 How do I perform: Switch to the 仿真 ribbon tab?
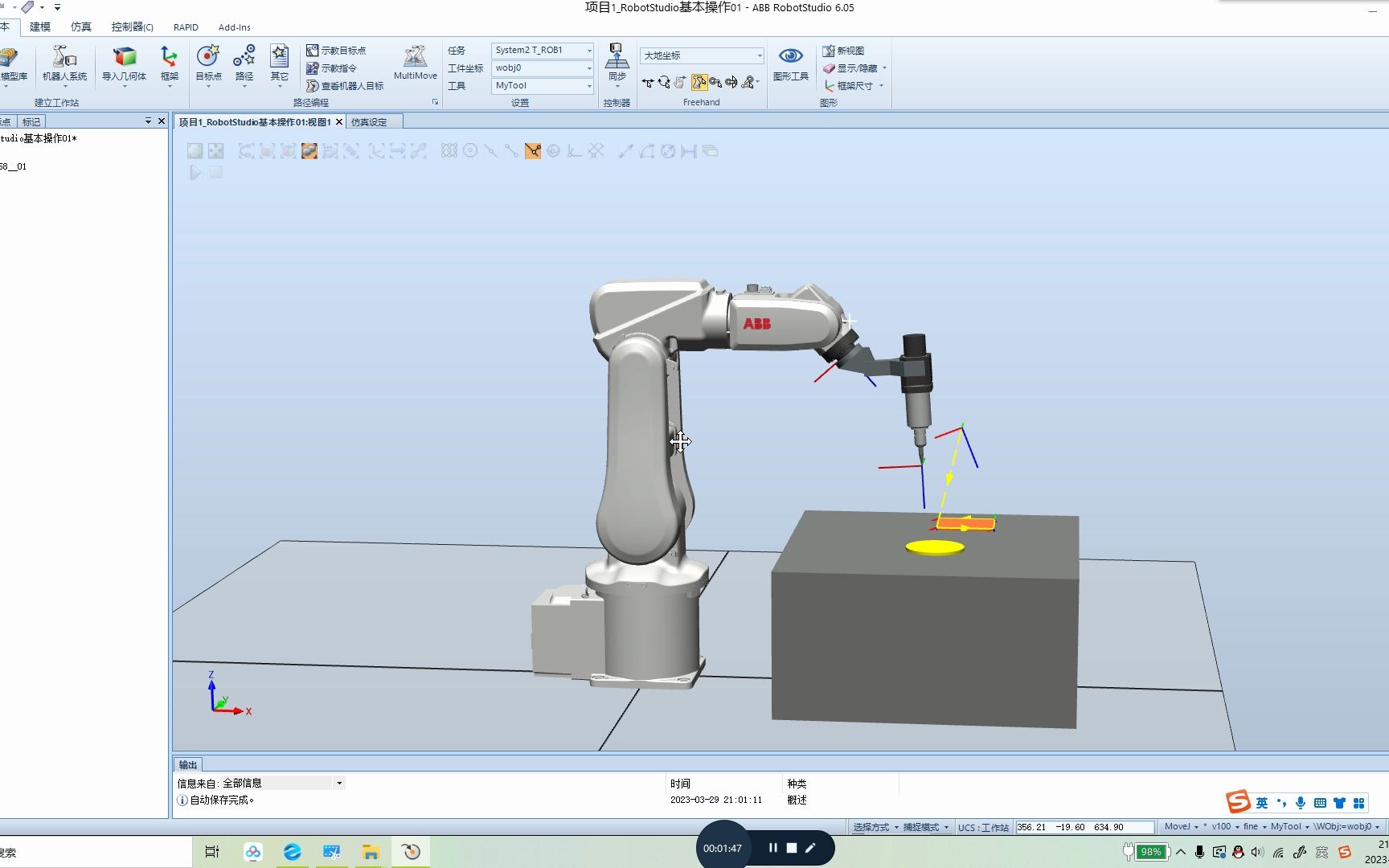(x=81, y=27)
